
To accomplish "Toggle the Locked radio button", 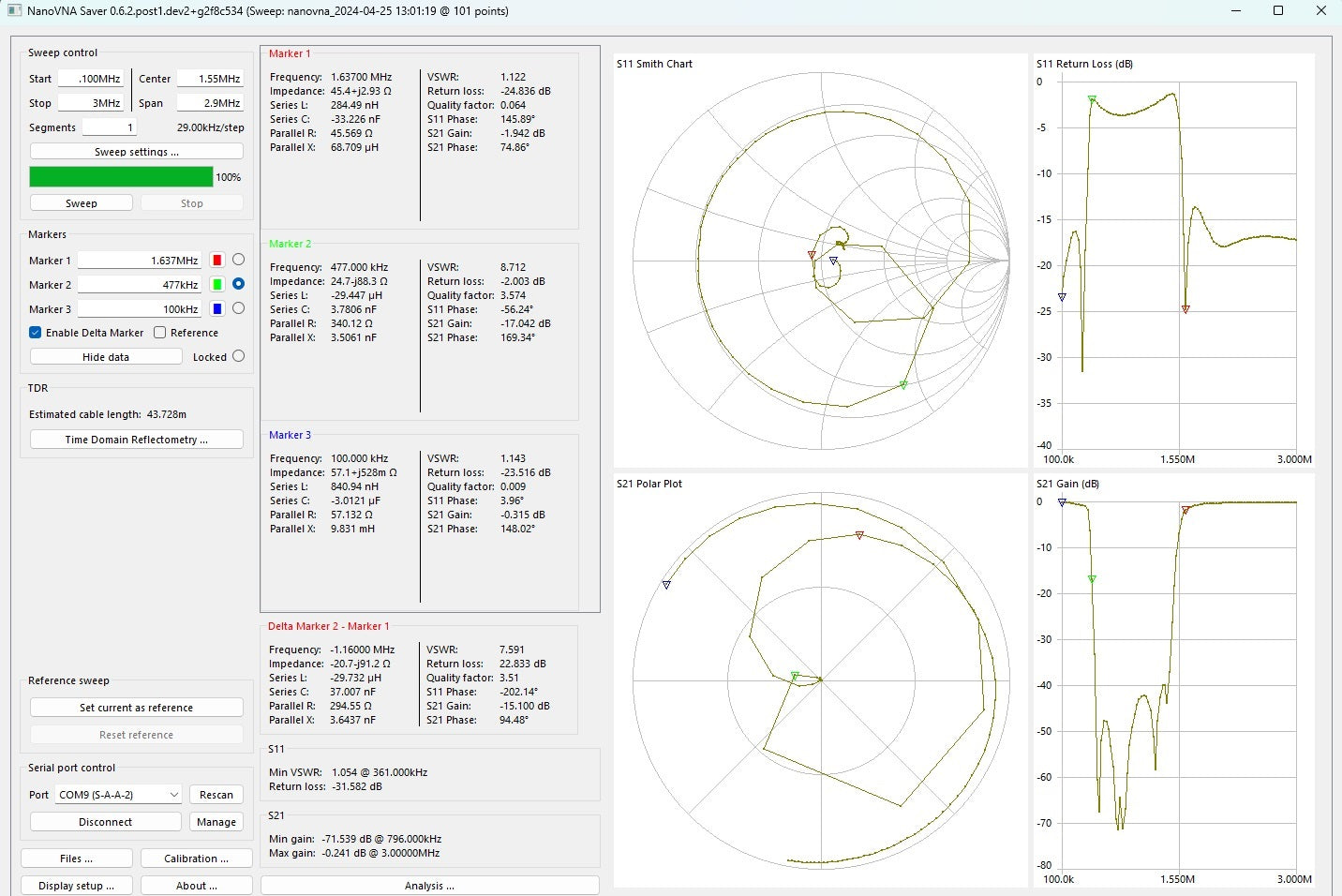I will tap(238, 356).
